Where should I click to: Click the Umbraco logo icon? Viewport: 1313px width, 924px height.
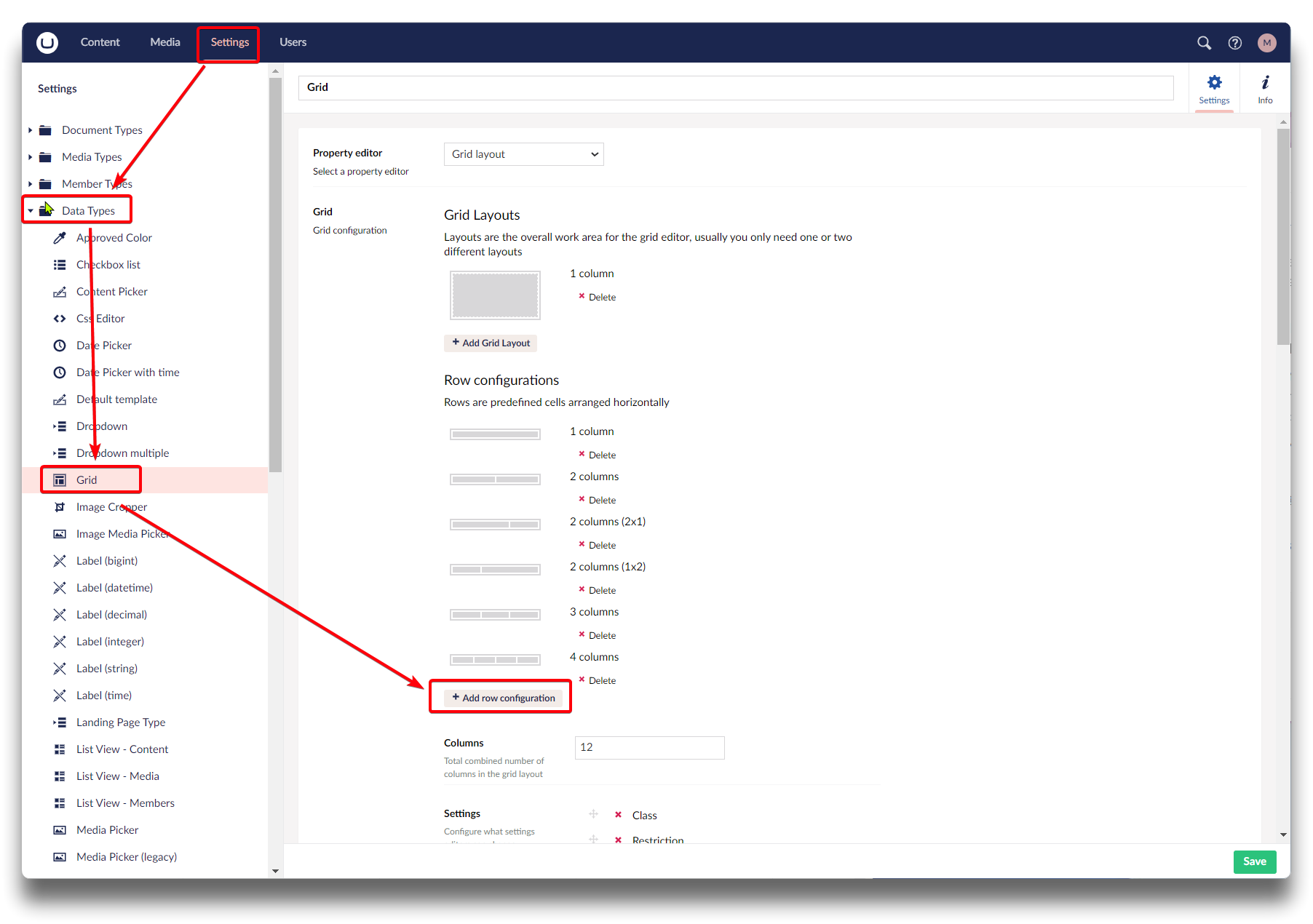47,43
